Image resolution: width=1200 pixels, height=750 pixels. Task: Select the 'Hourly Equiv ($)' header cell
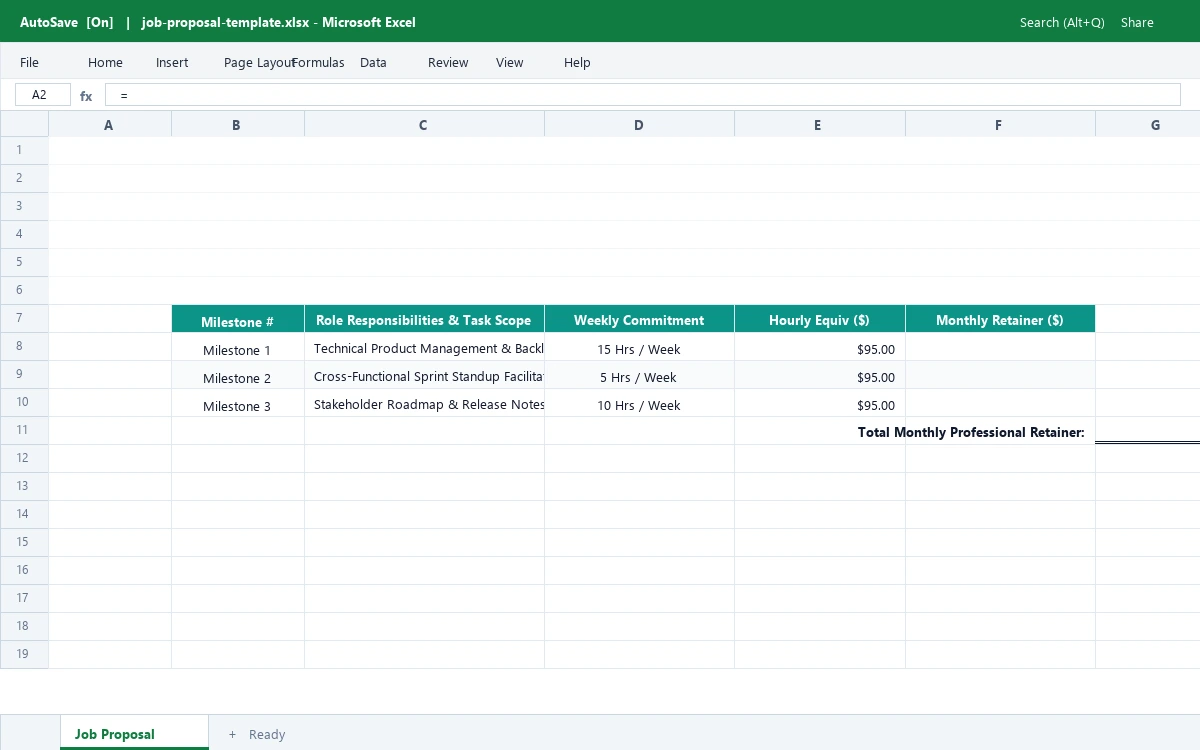pos(819,319)
